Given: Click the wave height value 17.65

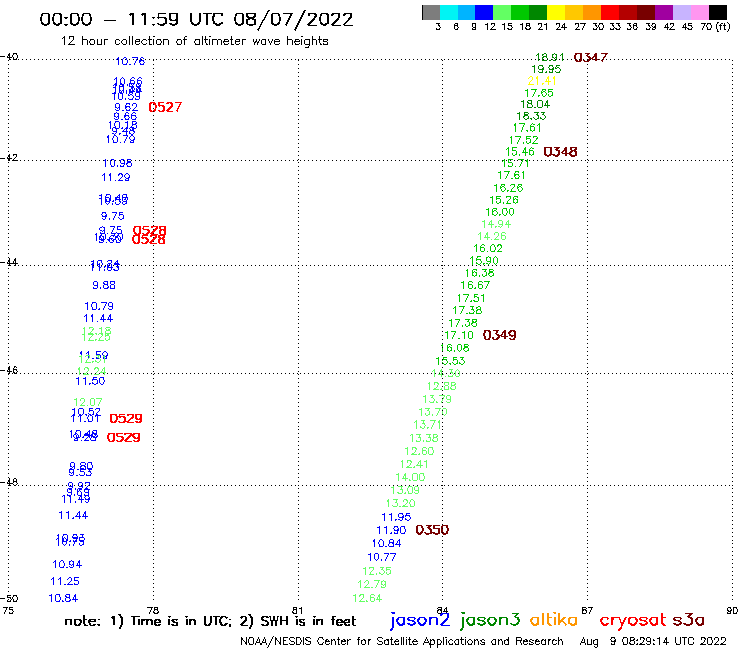Looking at the screenshot, I should point(538,93).
